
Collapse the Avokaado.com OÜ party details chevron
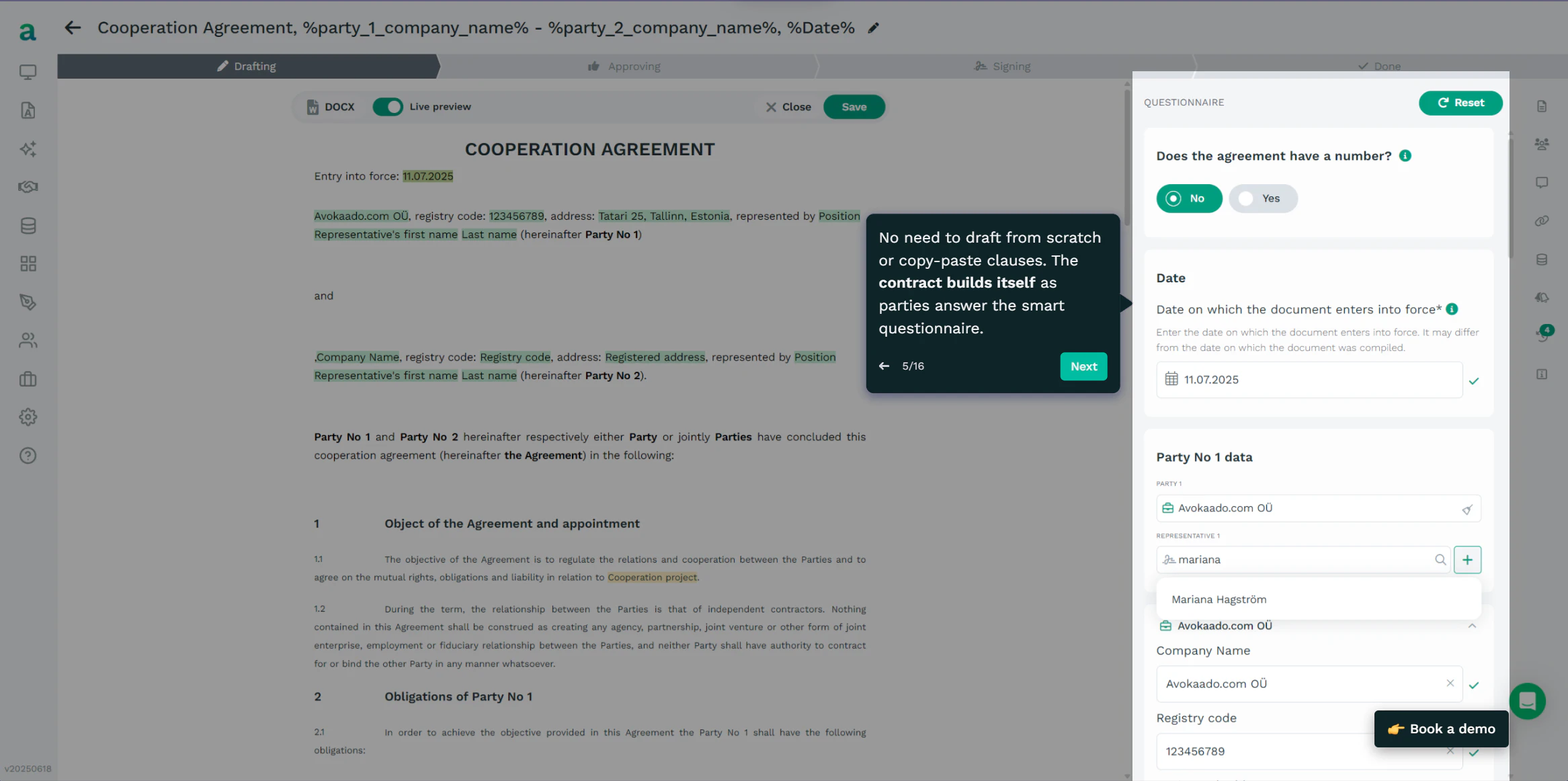pyautogui.click(x=1472, y=626)
